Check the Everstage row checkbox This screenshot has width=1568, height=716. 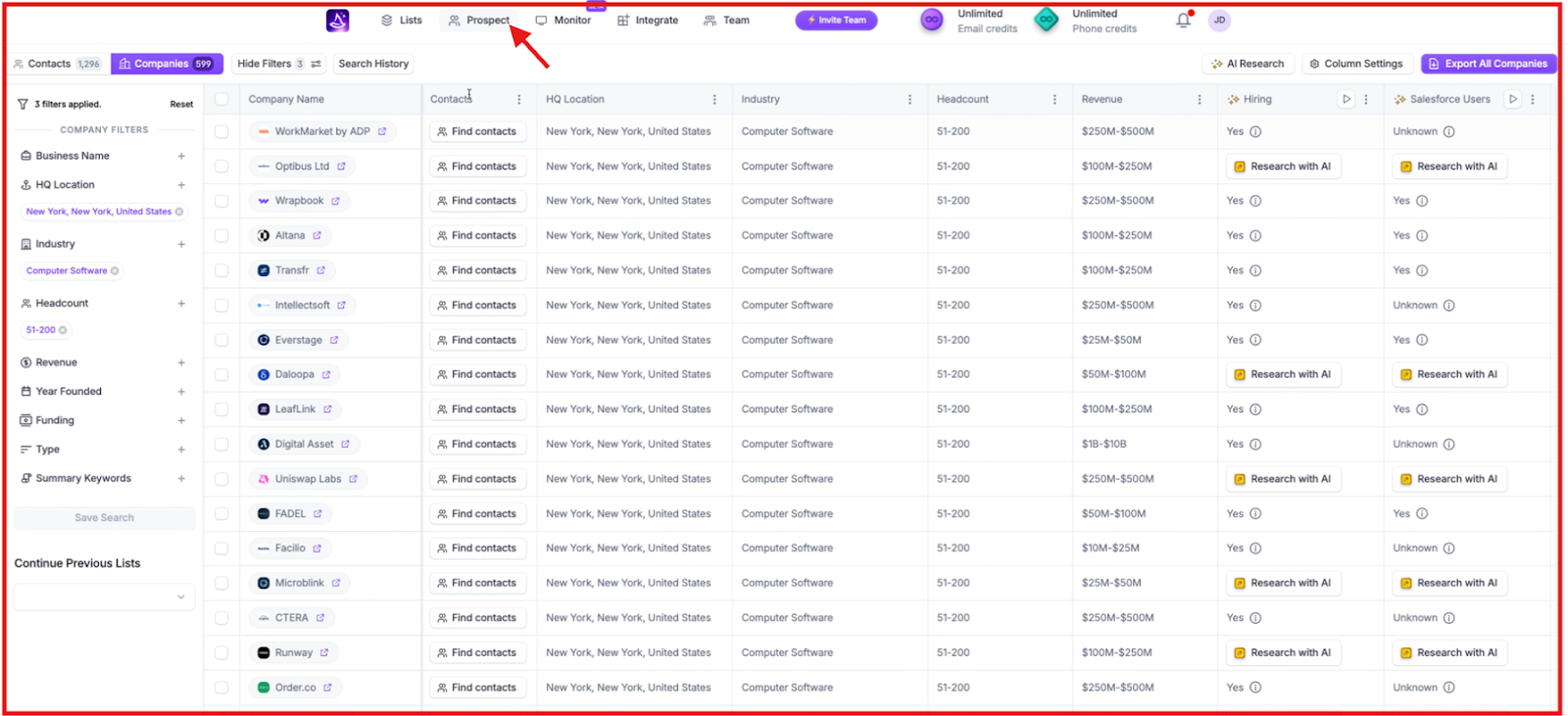221,340
